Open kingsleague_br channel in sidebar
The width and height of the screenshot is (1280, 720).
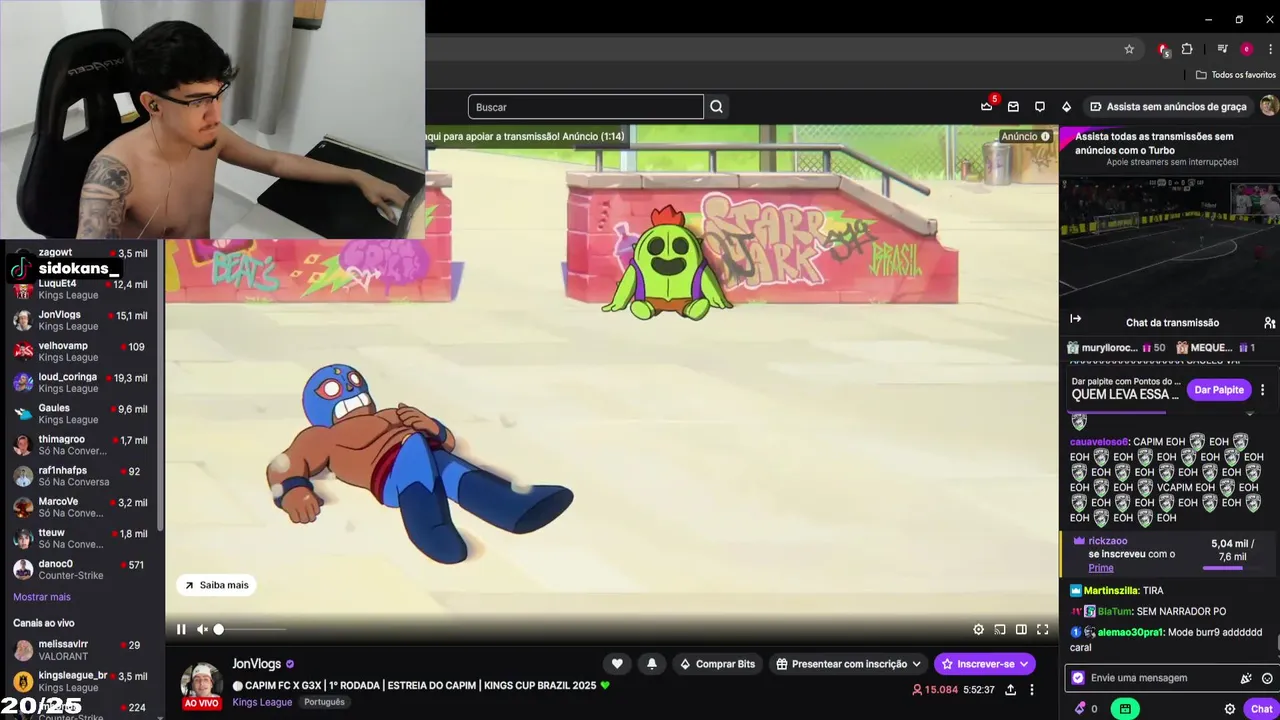(80, 681)
